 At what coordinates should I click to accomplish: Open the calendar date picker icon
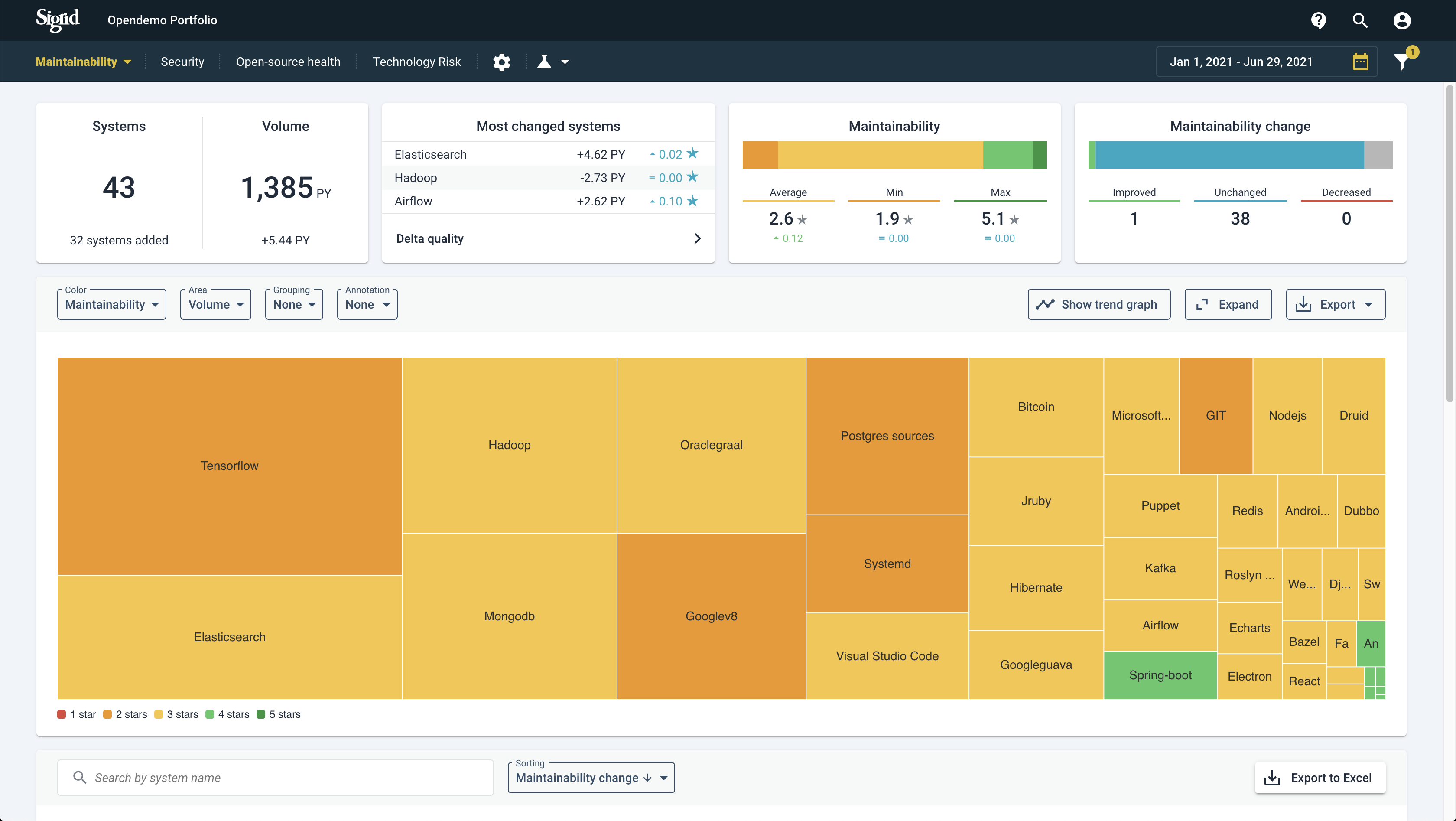[x=1361, y=62]
